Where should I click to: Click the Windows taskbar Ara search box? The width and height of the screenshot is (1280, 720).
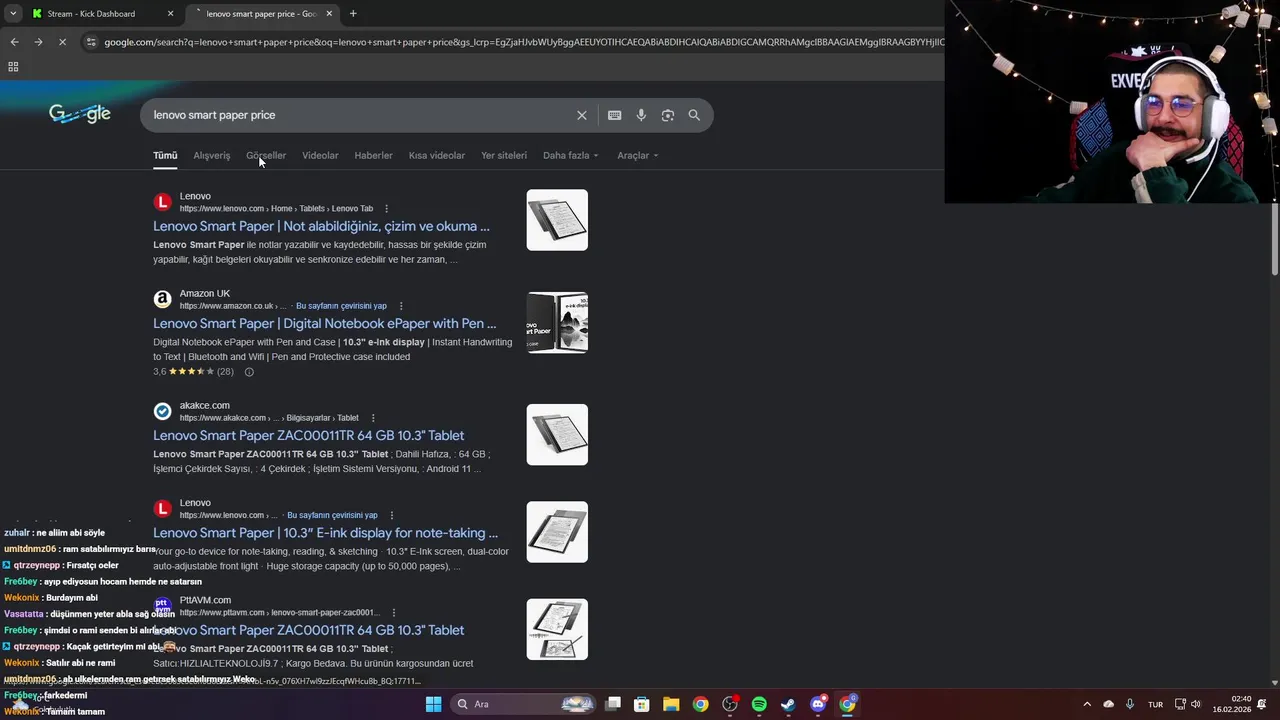point(524,704)
